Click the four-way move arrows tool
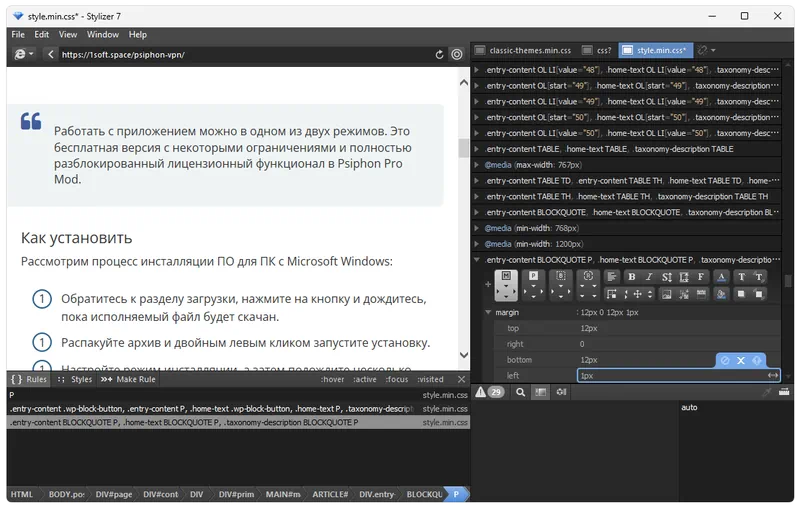Viewport: 800px width, 508px height. pyautogui.click(x=637, y=294)
